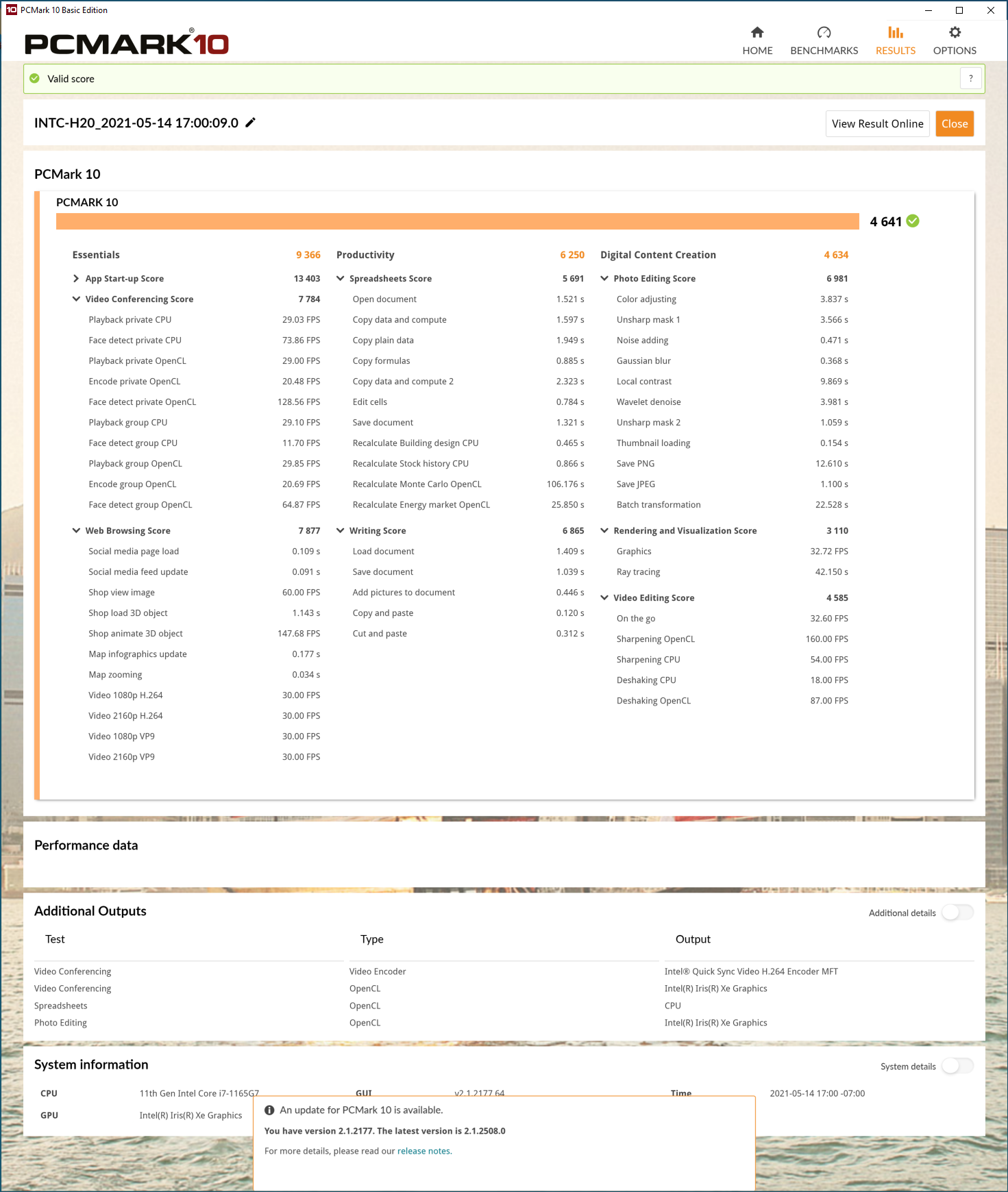Click the Valid score banner text

(71, 79)
